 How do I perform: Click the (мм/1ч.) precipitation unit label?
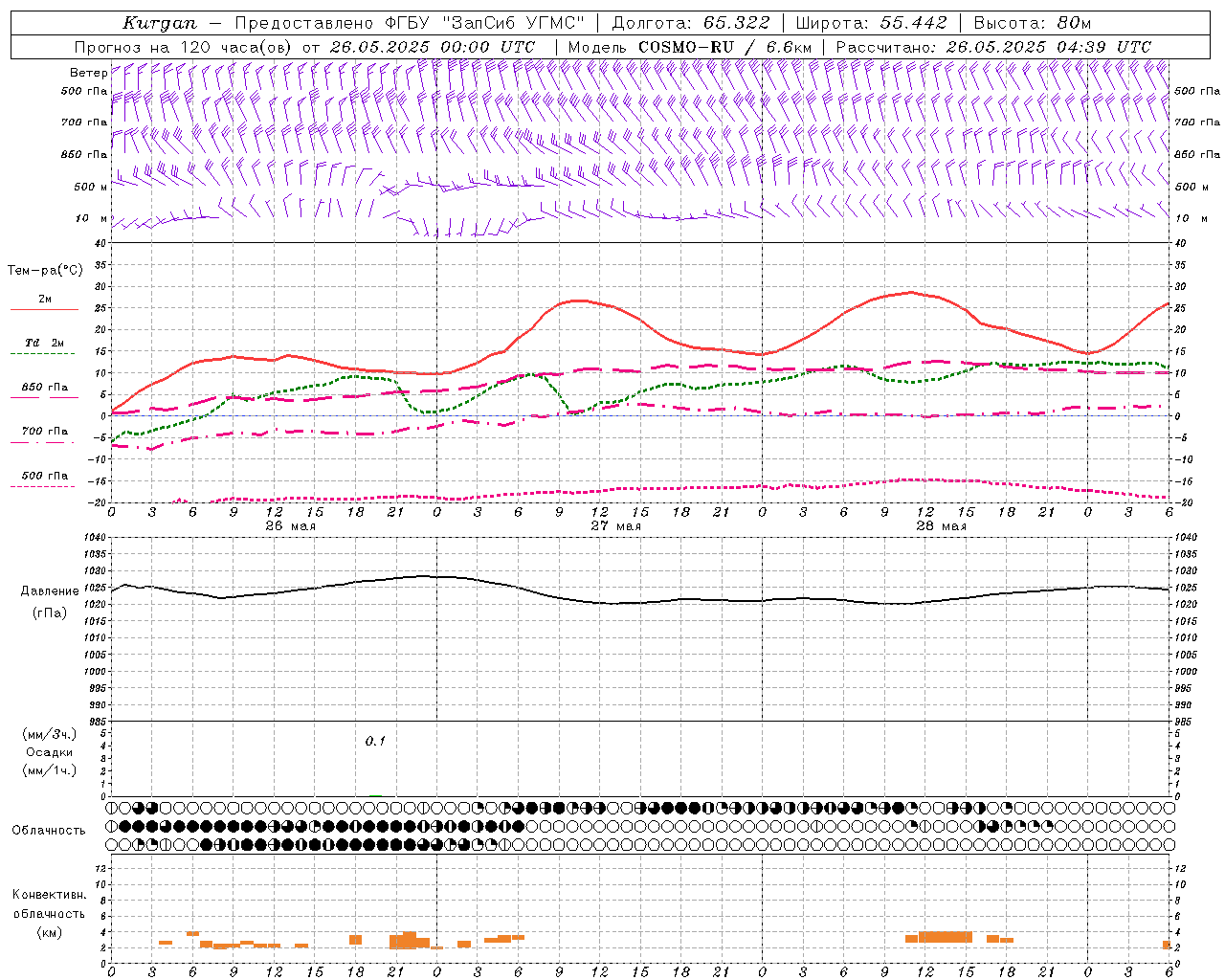49,770
